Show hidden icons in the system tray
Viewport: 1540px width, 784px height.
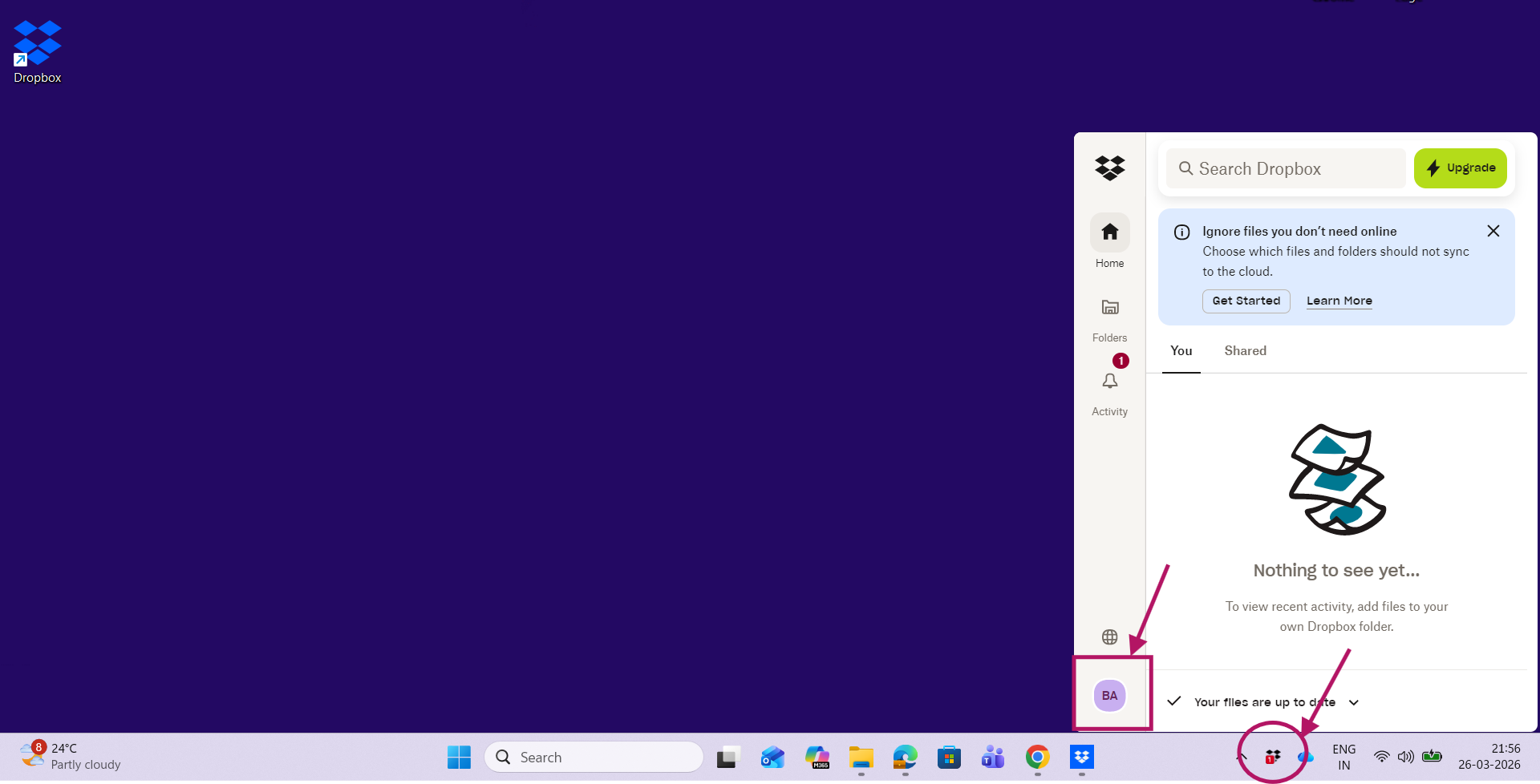(1240, 756)
